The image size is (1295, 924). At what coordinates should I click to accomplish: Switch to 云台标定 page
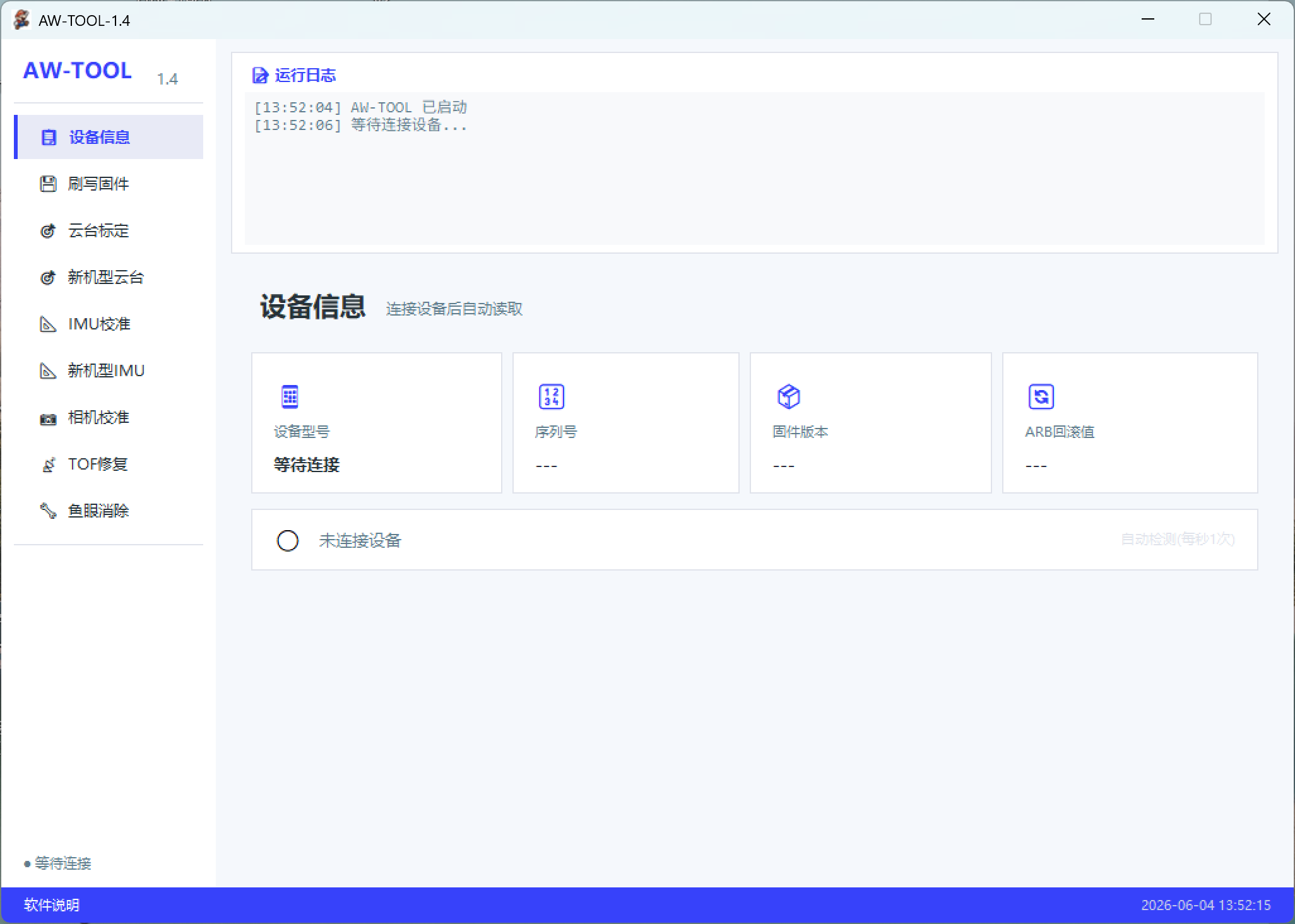tap(109, 230)
